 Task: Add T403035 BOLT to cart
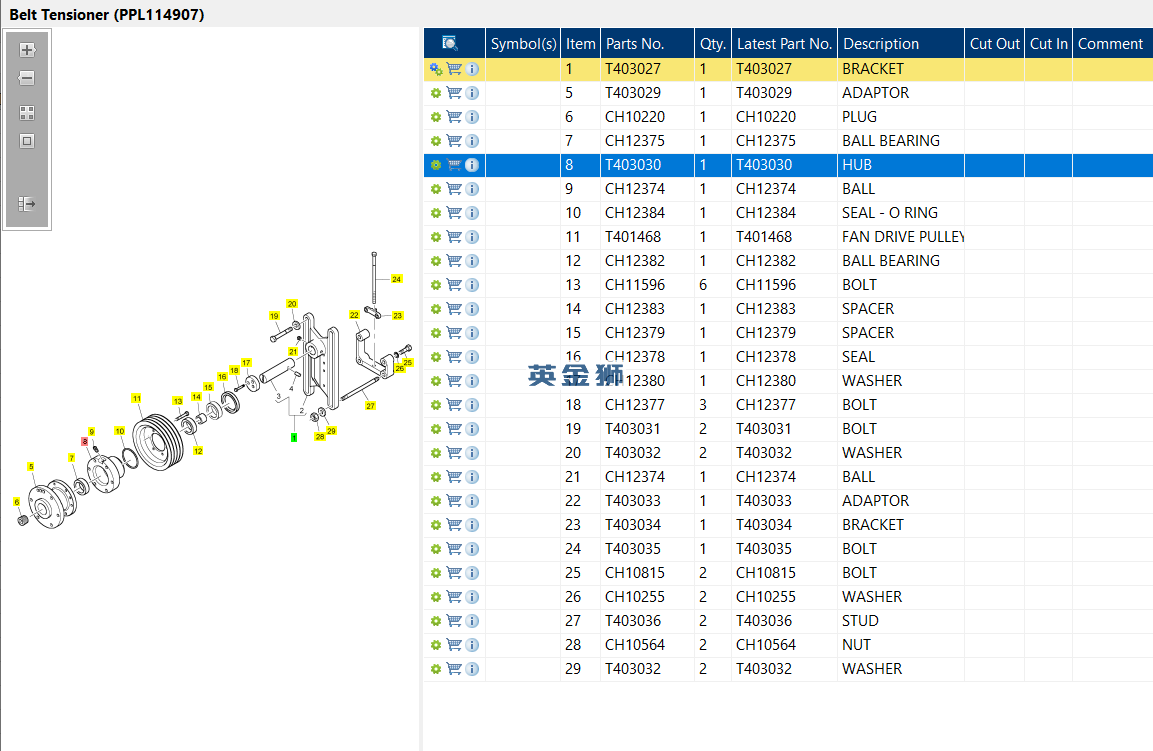[454, 549]
